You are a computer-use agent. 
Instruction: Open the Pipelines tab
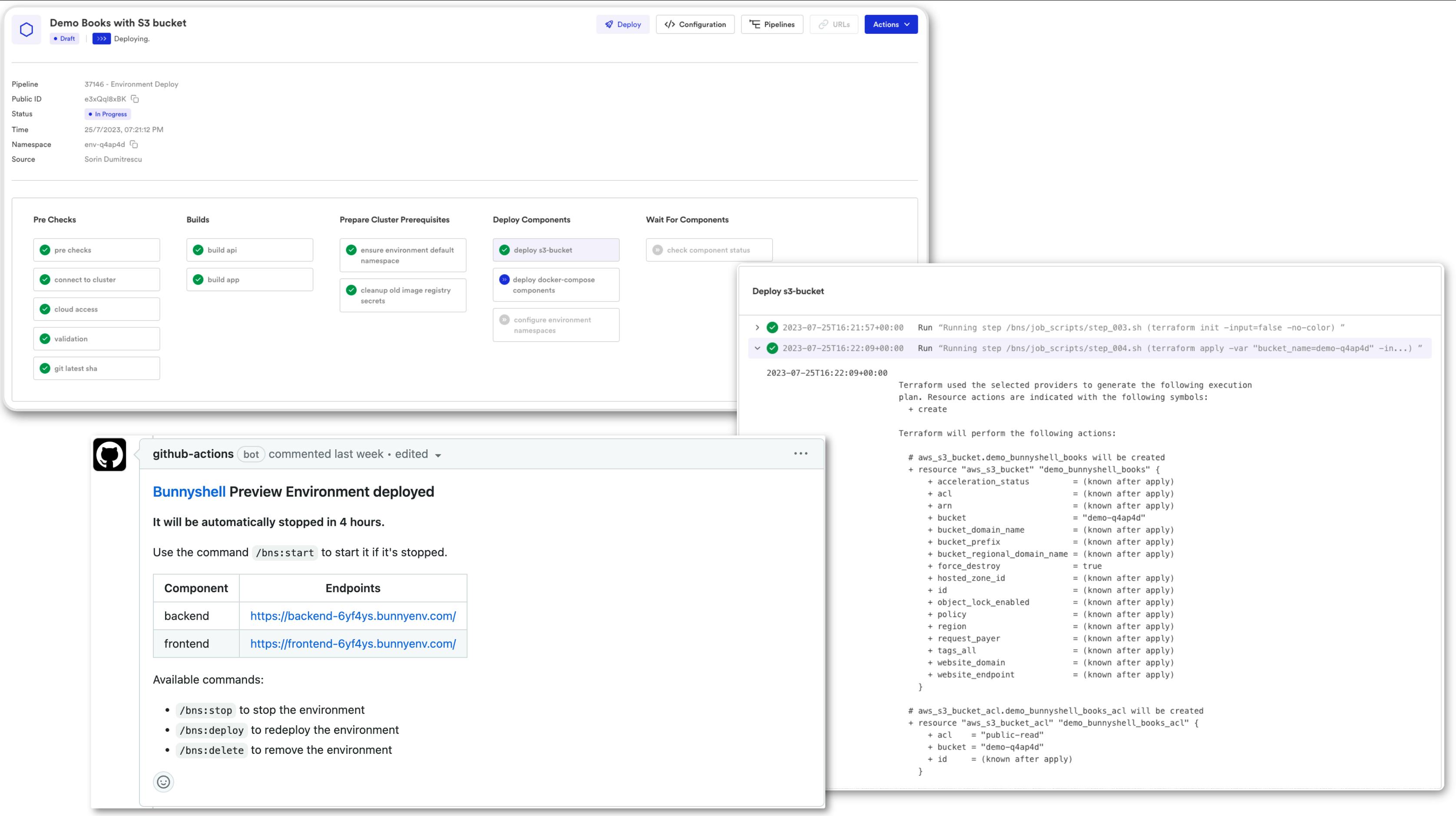pyautogui.click(x=771, y=24)
